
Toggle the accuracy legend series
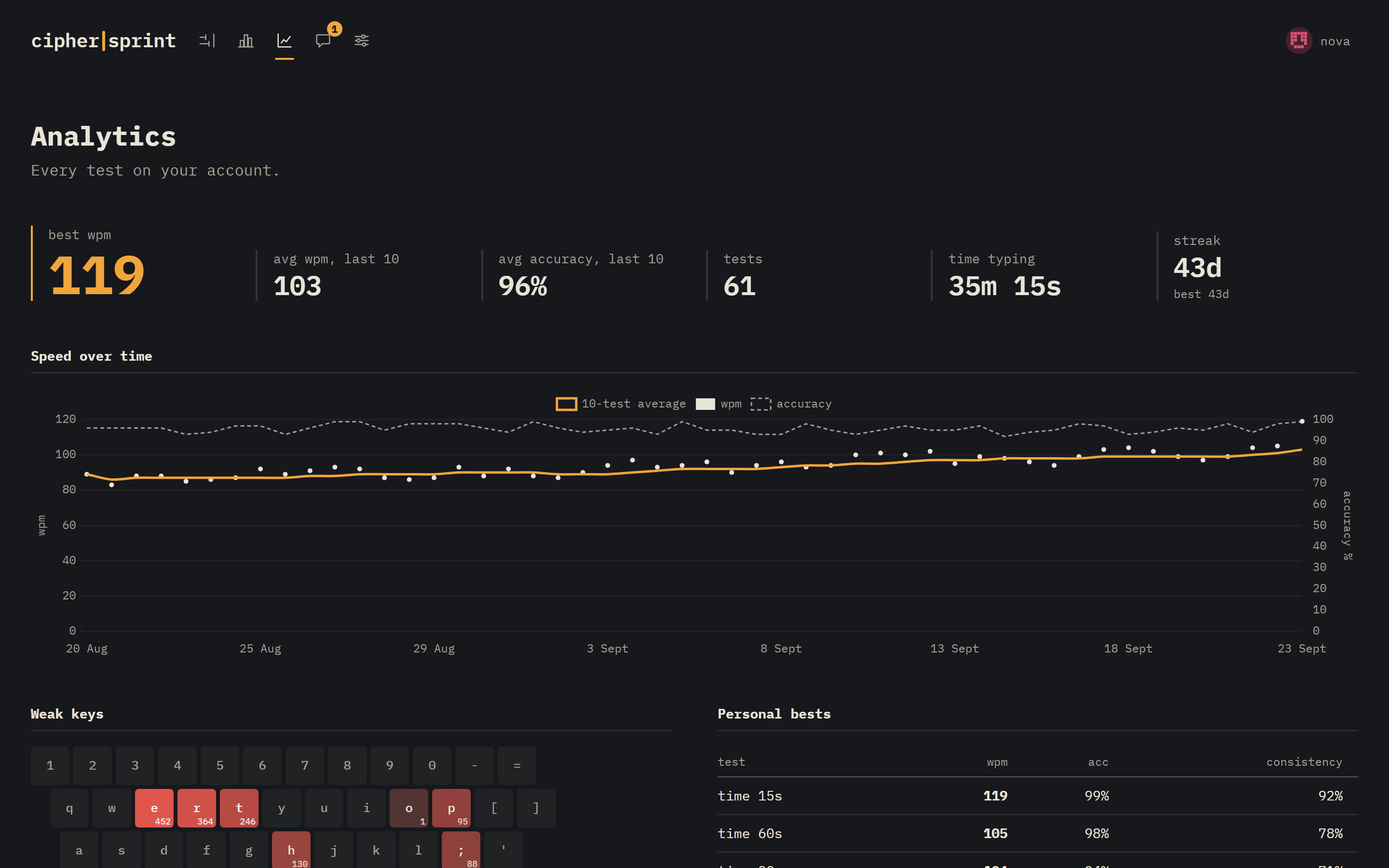[790, 404]
